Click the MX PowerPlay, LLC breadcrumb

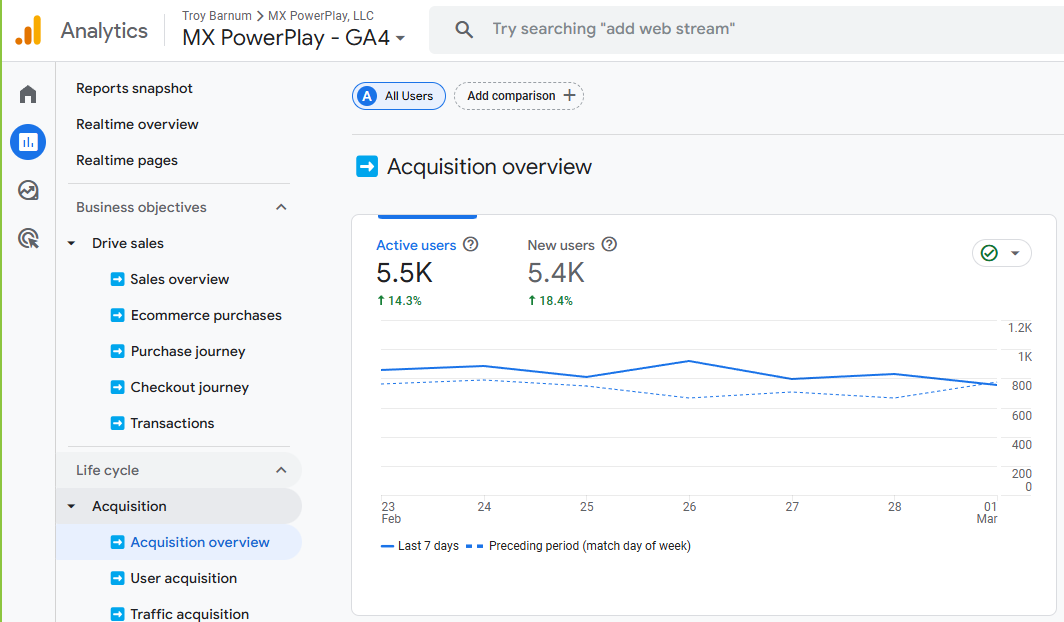321,15
